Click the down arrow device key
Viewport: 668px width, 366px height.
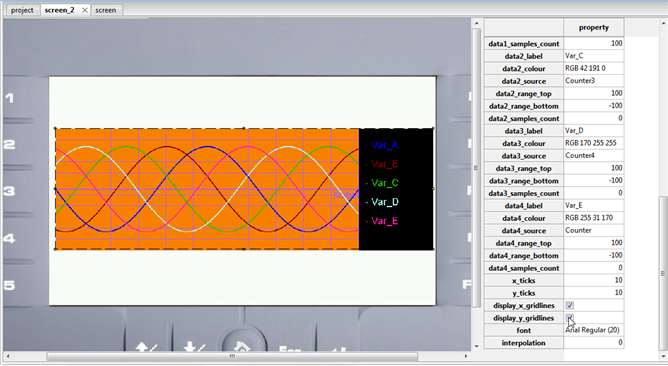[194, 347]
